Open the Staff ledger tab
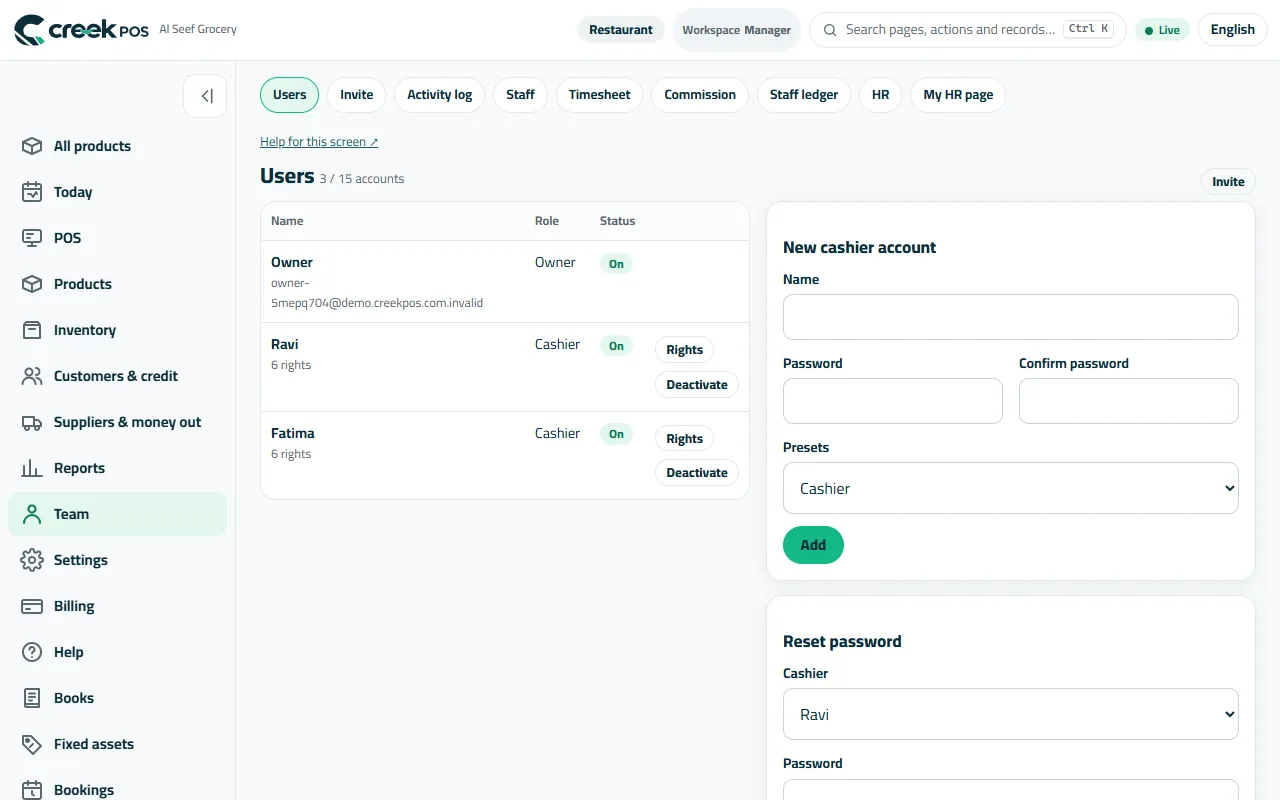 pos(804,95)
